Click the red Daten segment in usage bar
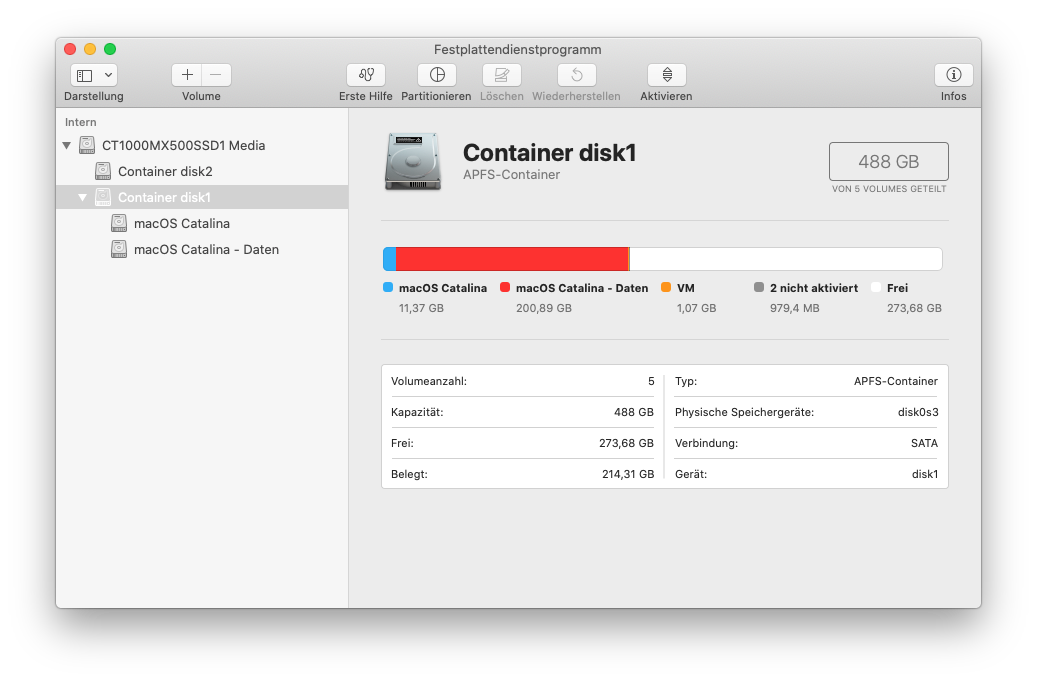Screen dimensions: 1037x682 [510, 259]
